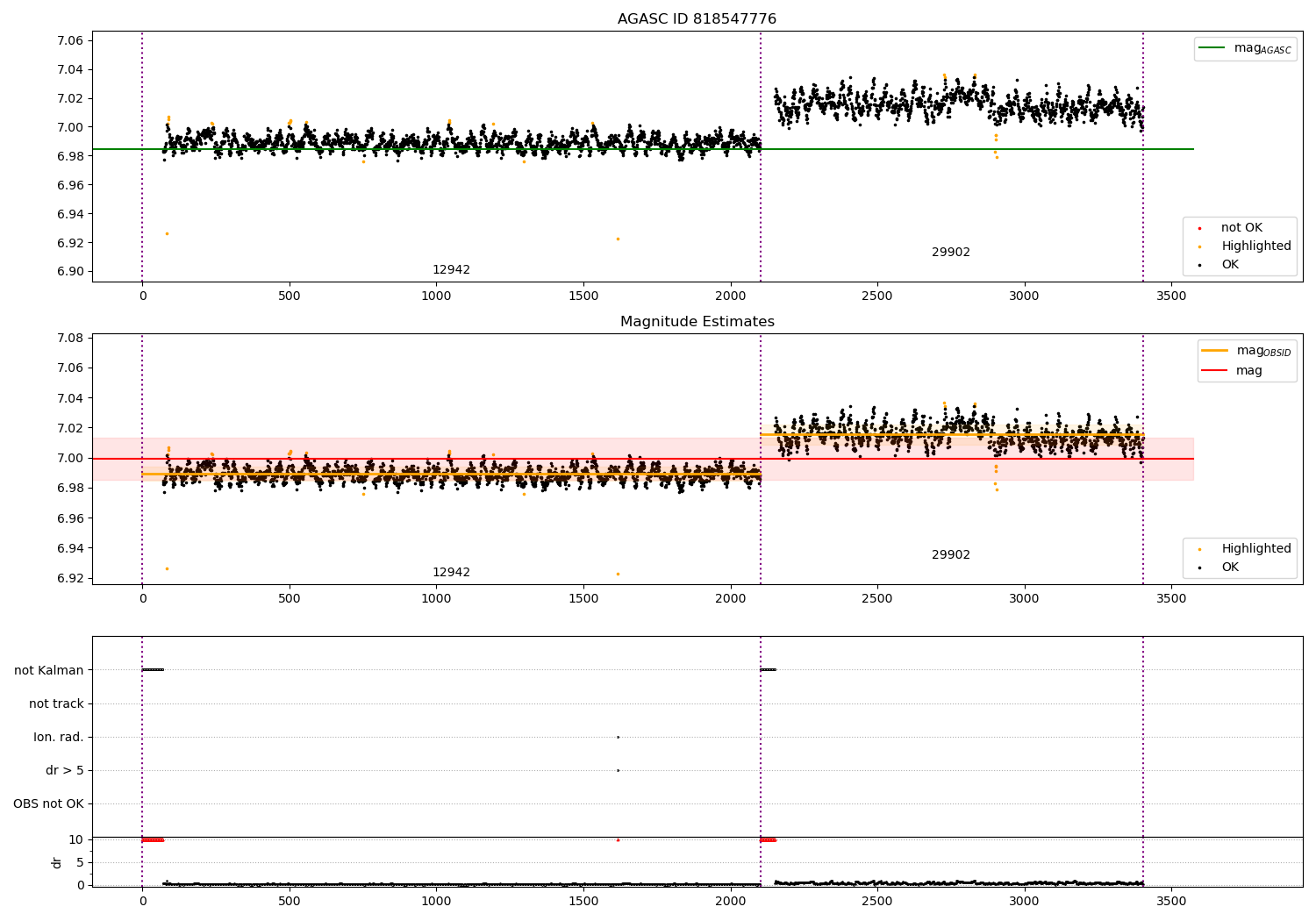Click the 1500 x-axis tick of the middle plot

(583, 599)
